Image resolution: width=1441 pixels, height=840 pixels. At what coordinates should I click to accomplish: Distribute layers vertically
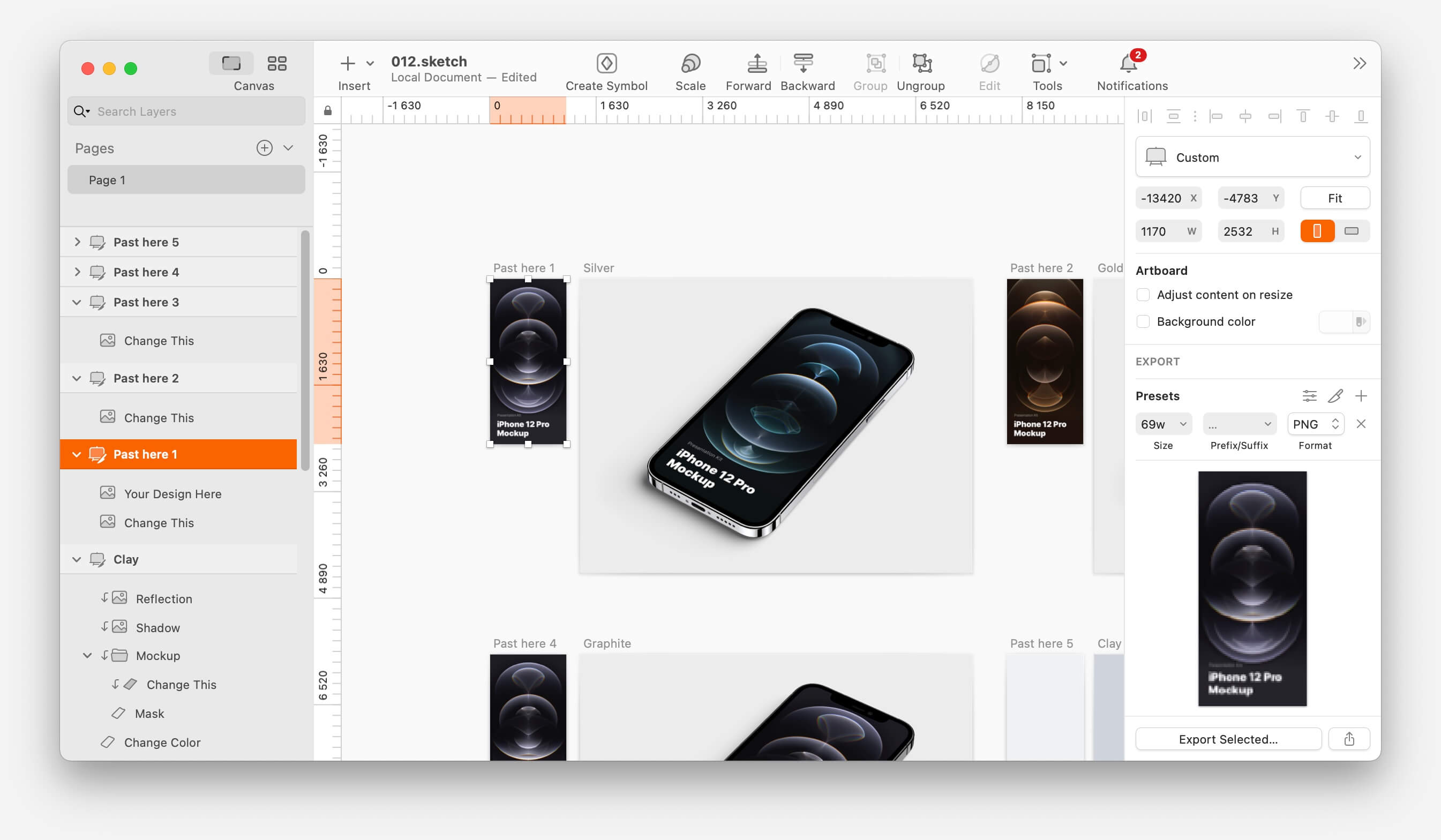(x=1173, y=117)
